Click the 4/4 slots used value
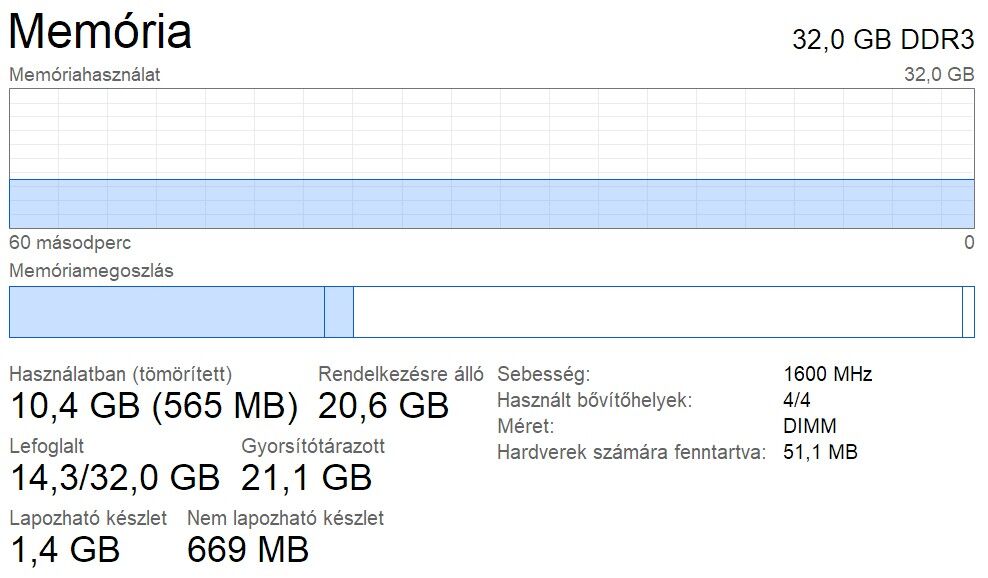 point(799,401)
